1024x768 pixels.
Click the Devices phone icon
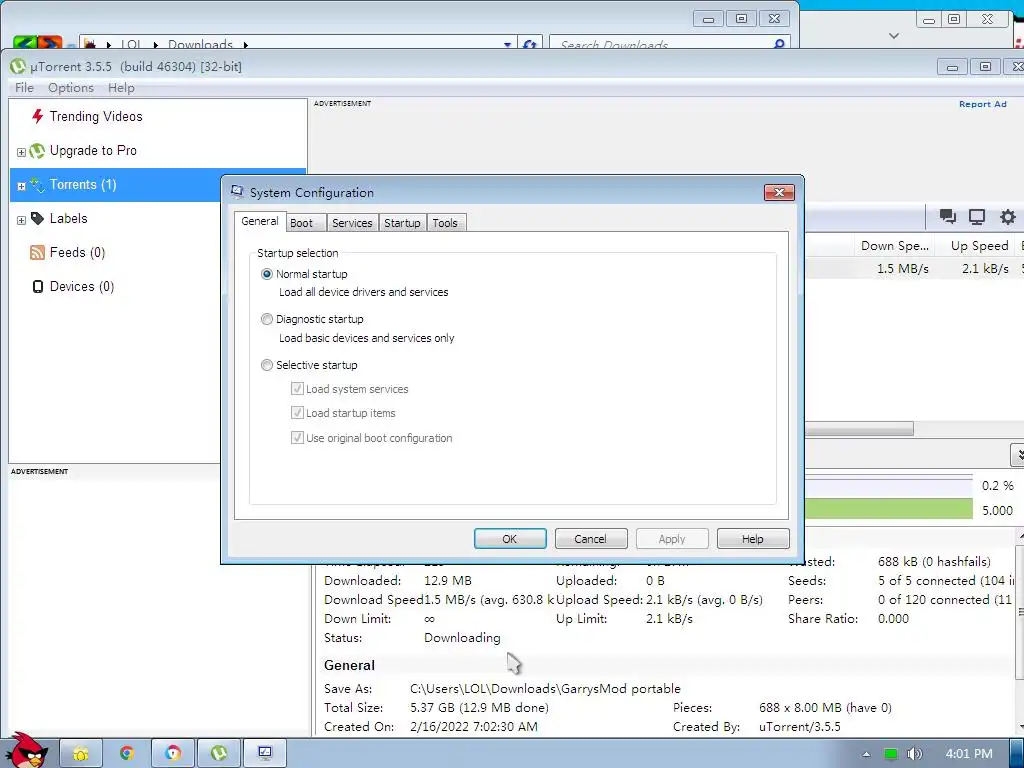38,287
